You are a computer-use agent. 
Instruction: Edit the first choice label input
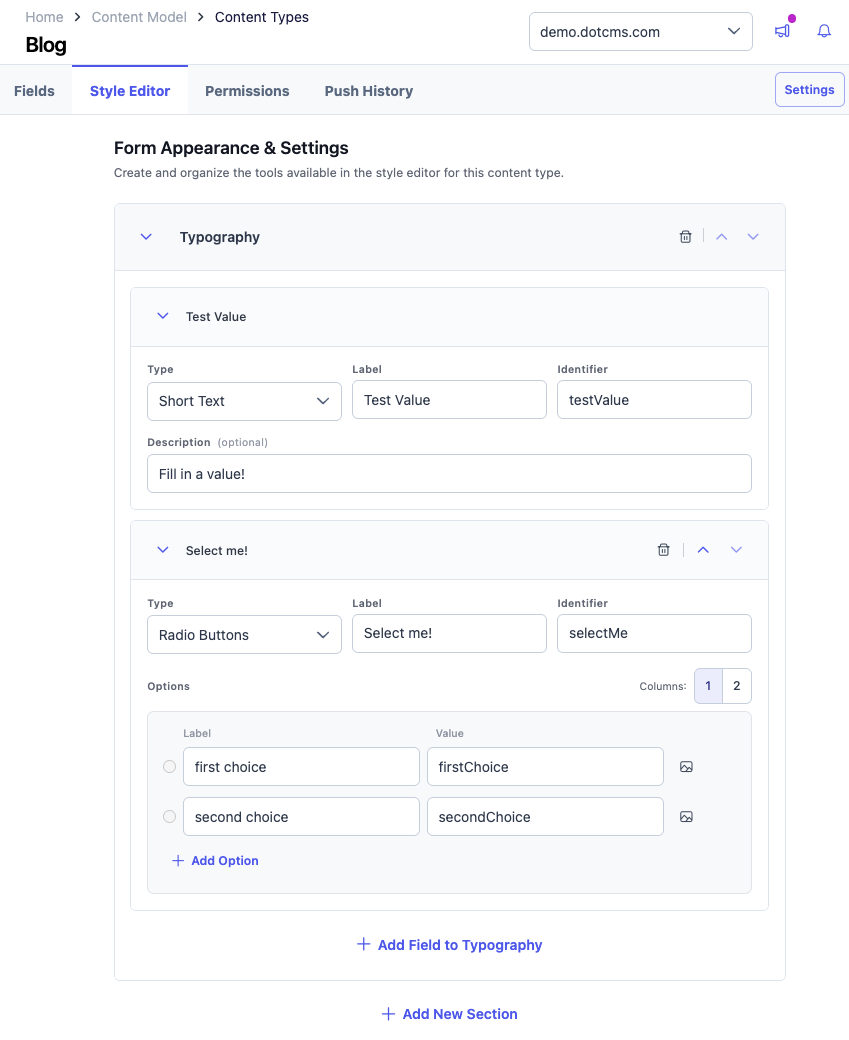tap(301, 767)
